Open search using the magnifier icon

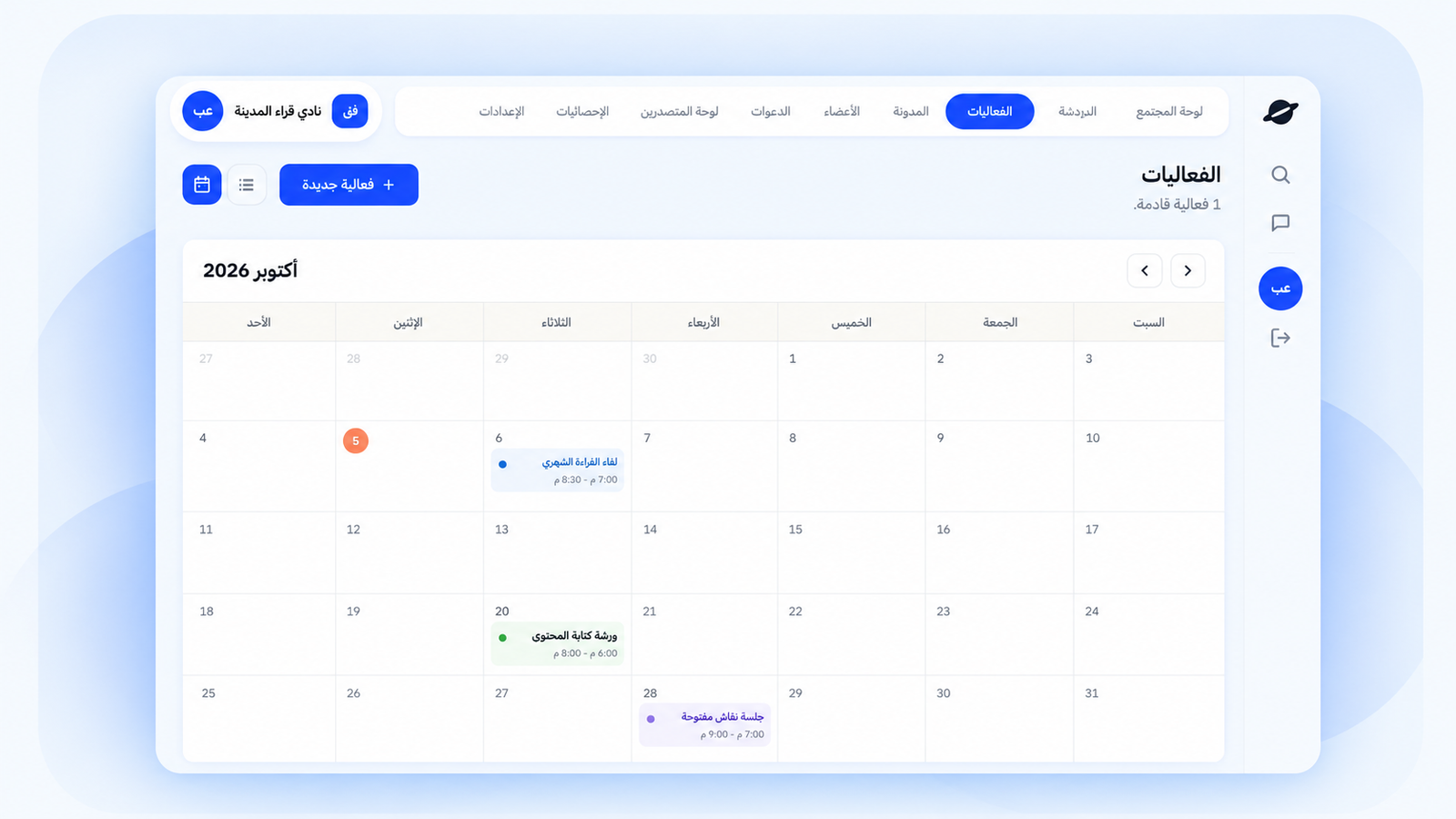1280,175
